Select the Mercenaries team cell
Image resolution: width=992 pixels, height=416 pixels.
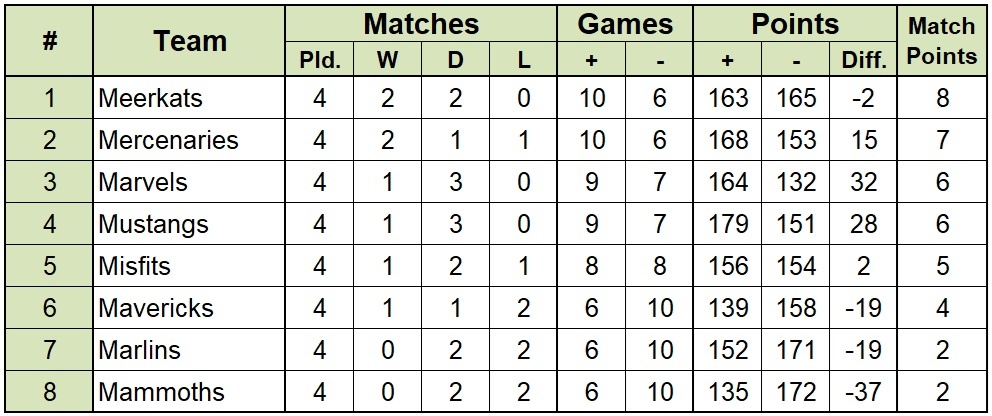189,140
